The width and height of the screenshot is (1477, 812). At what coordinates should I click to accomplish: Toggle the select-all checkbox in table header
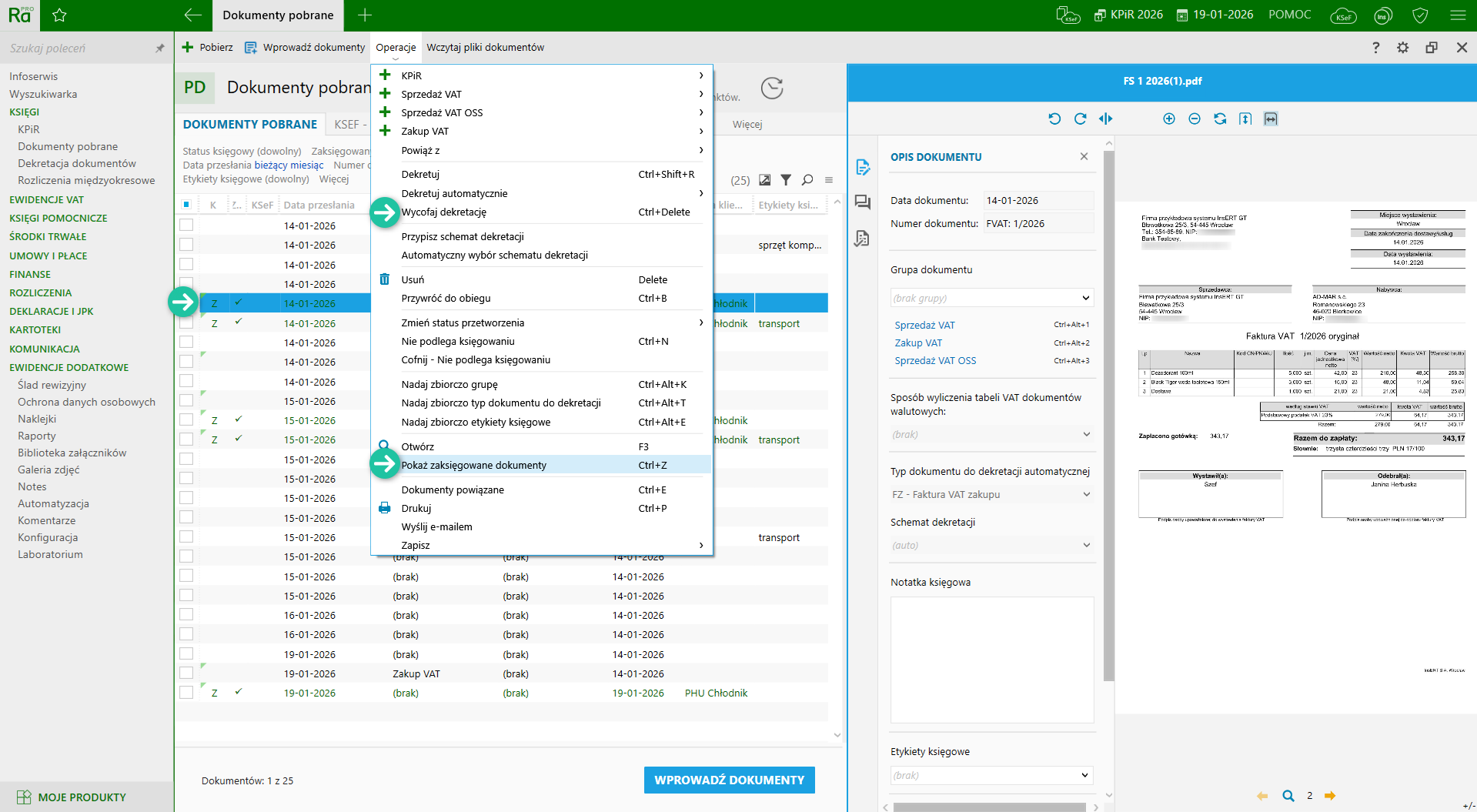[186, 205]
